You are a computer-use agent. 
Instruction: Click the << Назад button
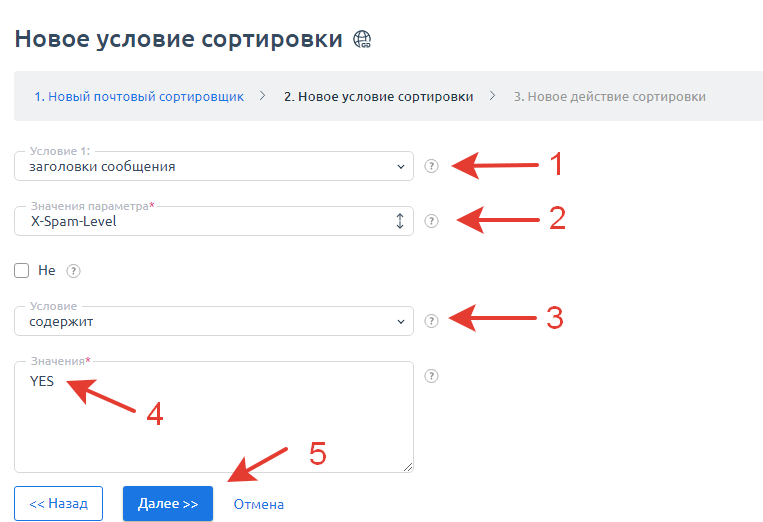pyautogui.click(x=58, y=504)
